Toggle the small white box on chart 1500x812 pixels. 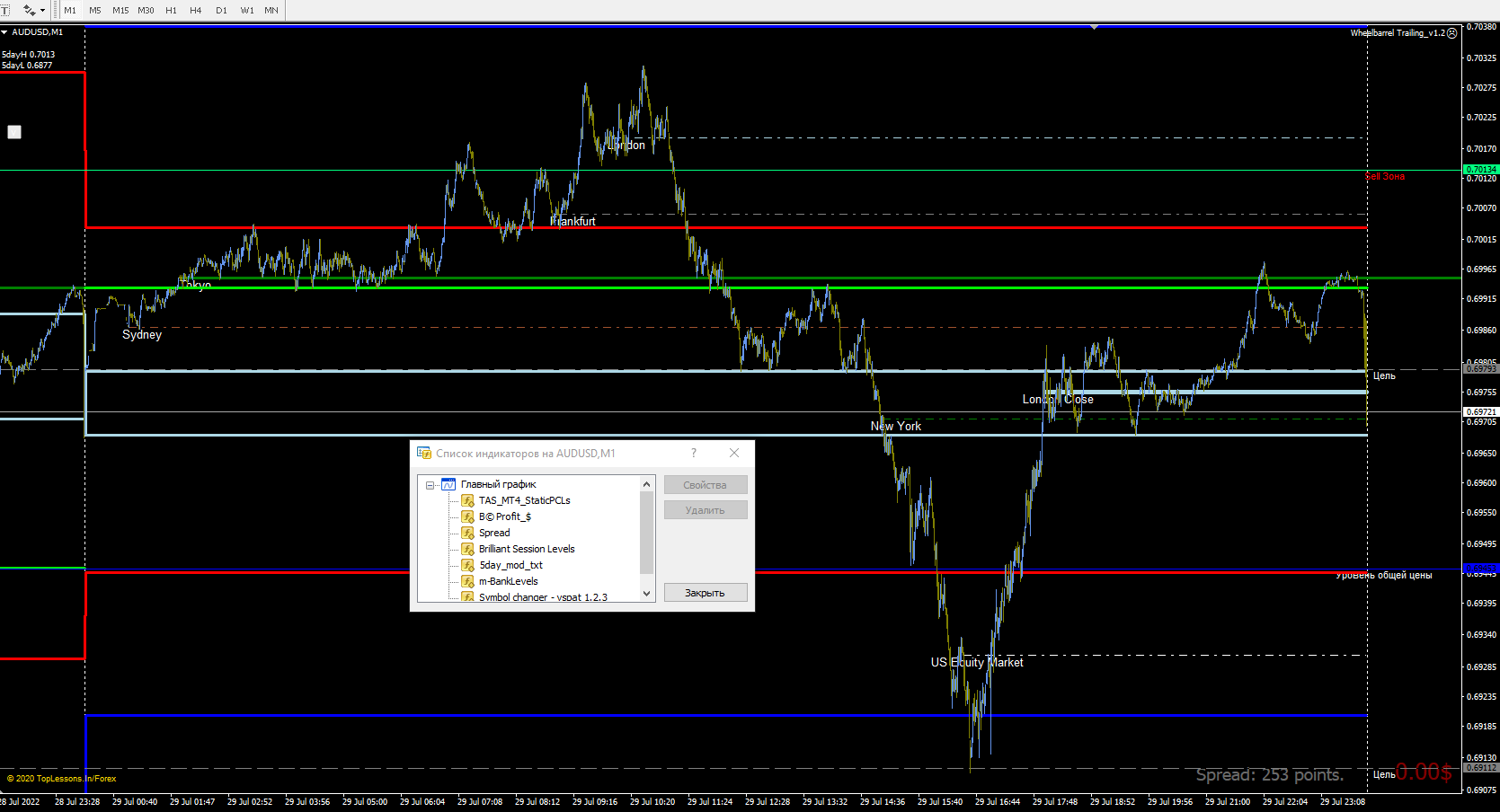point(14,132)
